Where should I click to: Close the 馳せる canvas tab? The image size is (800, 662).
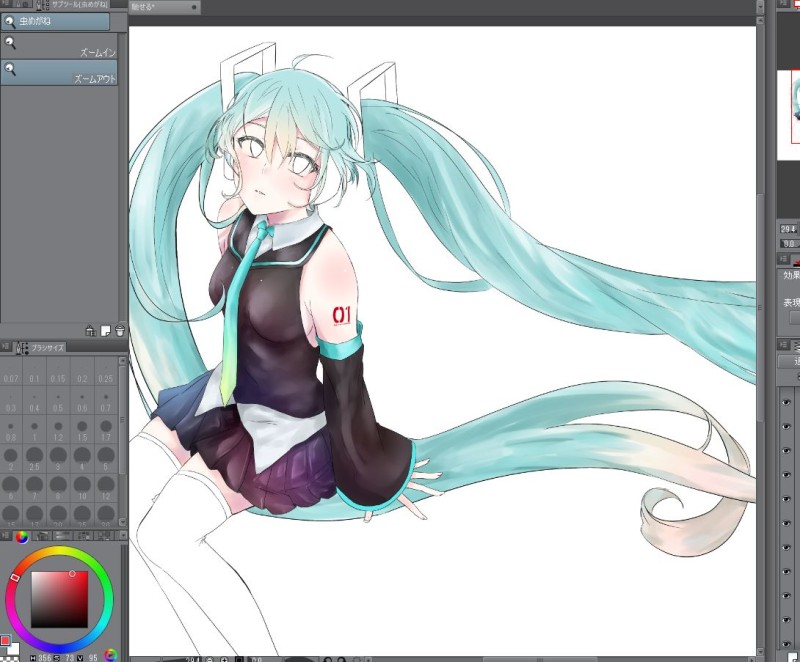coord(194,7)
